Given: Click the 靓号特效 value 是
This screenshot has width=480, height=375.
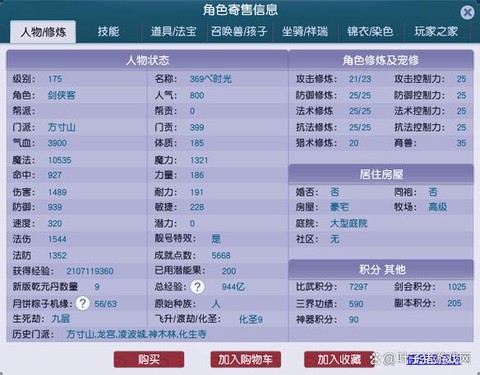Looking at the screenshot, I should [216, 239].
